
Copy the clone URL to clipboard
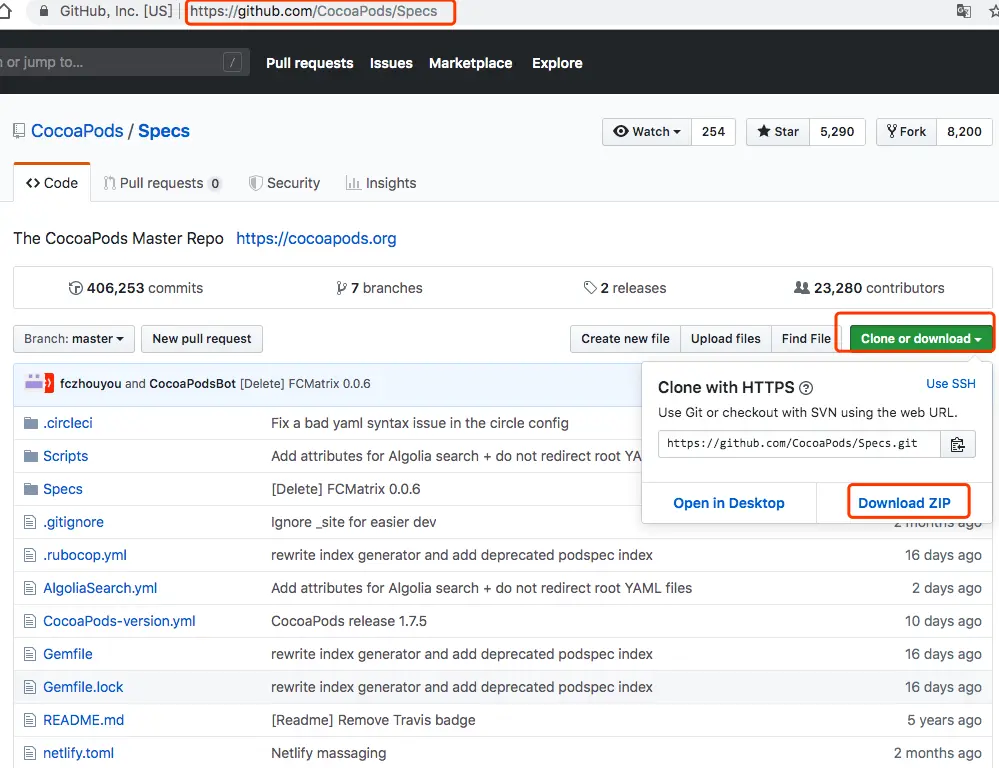pos(957,444)
